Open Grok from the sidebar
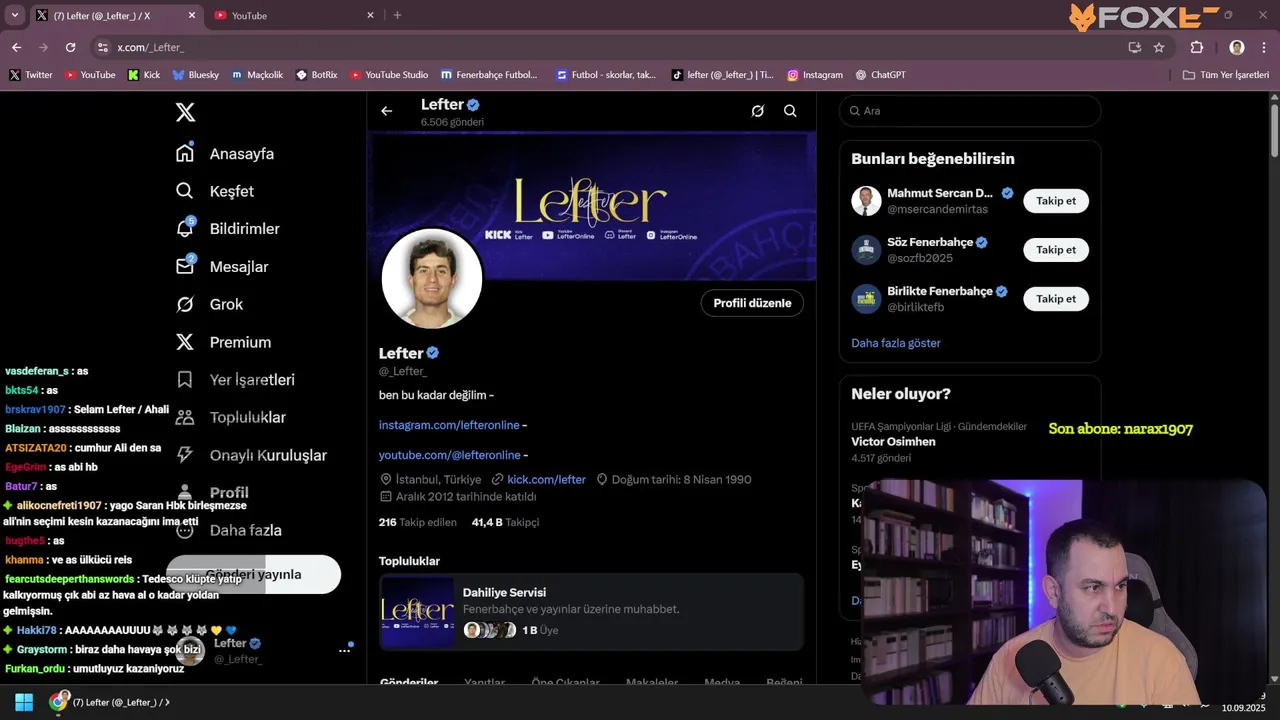The image size is (1280, 720). click(209, 304)
